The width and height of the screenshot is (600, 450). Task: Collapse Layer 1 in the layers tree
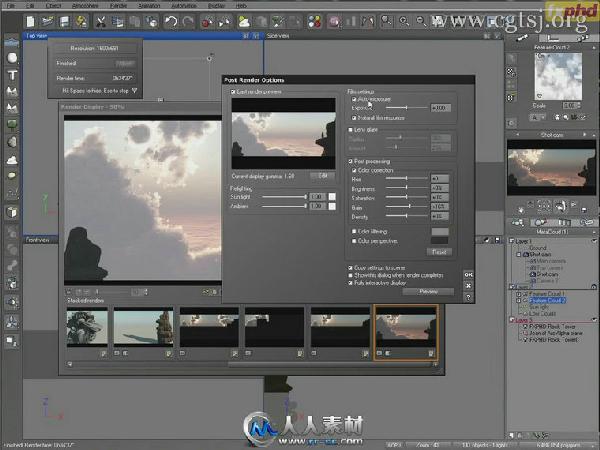pos(512,241)
